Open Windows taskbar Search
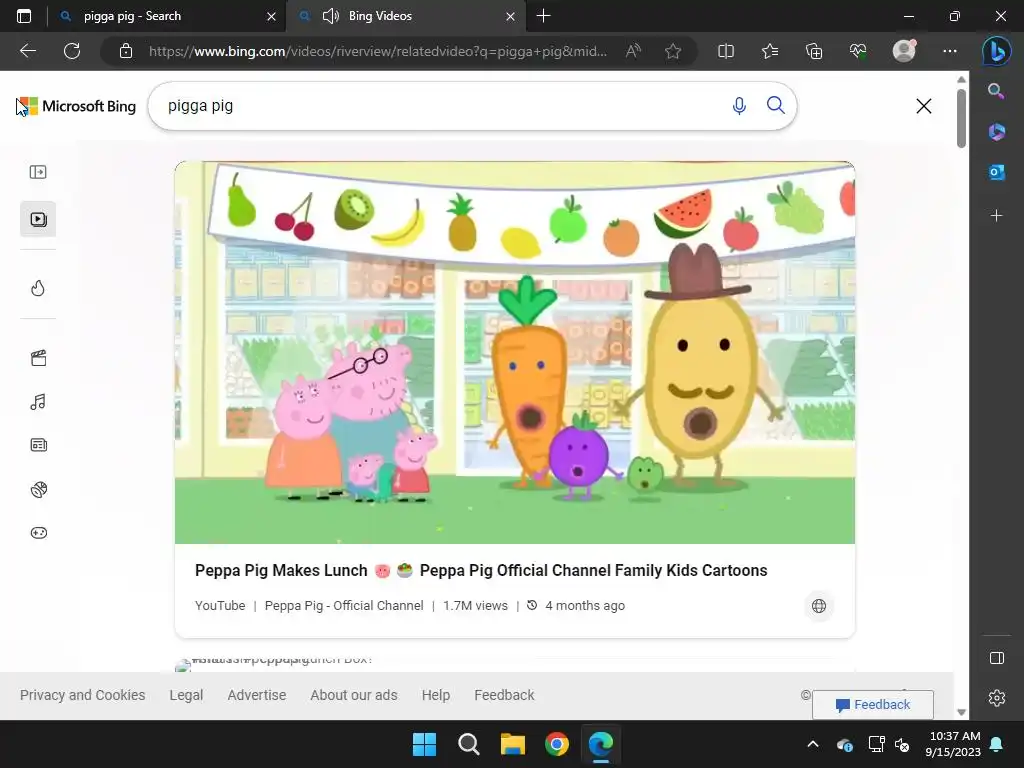Viewport: 1024px width, 768px height. pyautogui.click(x=468, y=744)
